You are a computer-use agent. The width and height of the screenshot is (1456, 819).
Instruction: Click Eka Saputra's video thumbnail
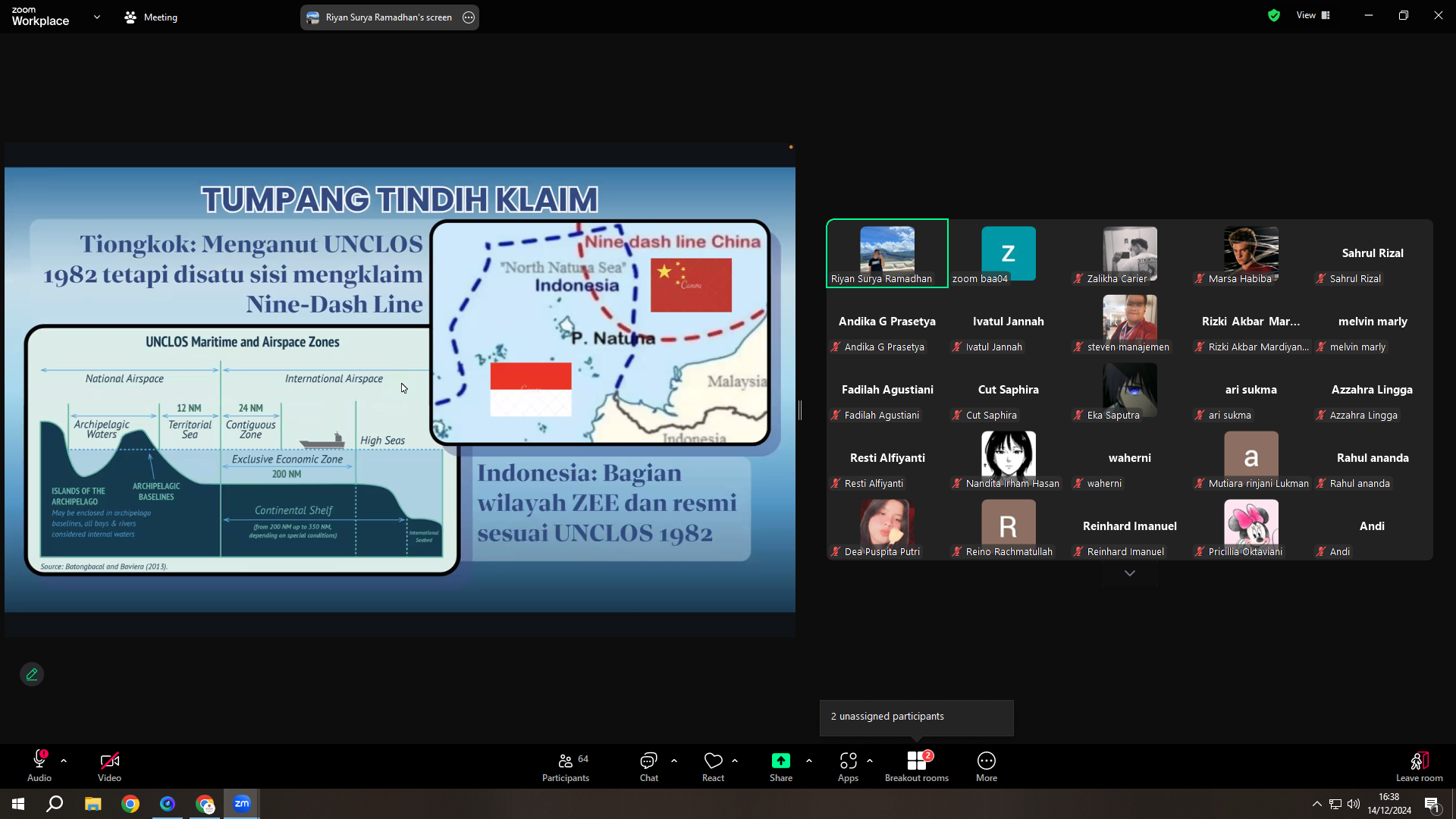tap(1130, 390)
